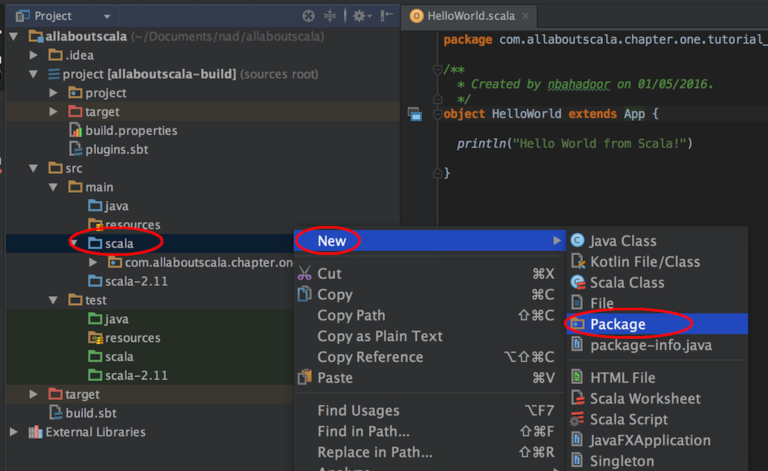Choose Cut from context menu
768x471 pixels.
coord(430,274)
